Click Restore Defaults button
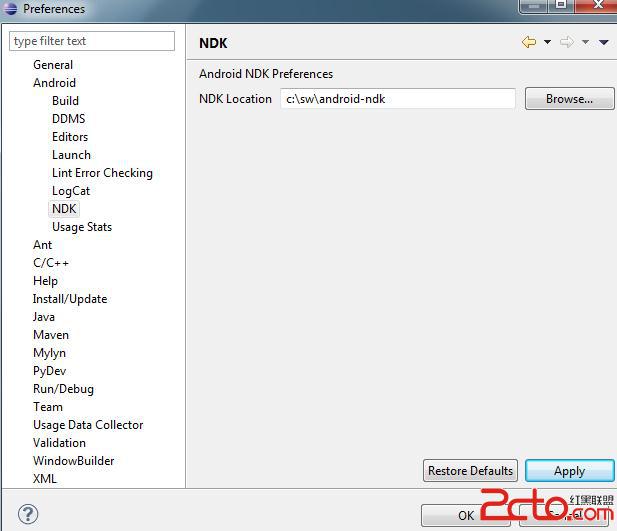Viewport: 617px width, 531px height. pos(470,470)
